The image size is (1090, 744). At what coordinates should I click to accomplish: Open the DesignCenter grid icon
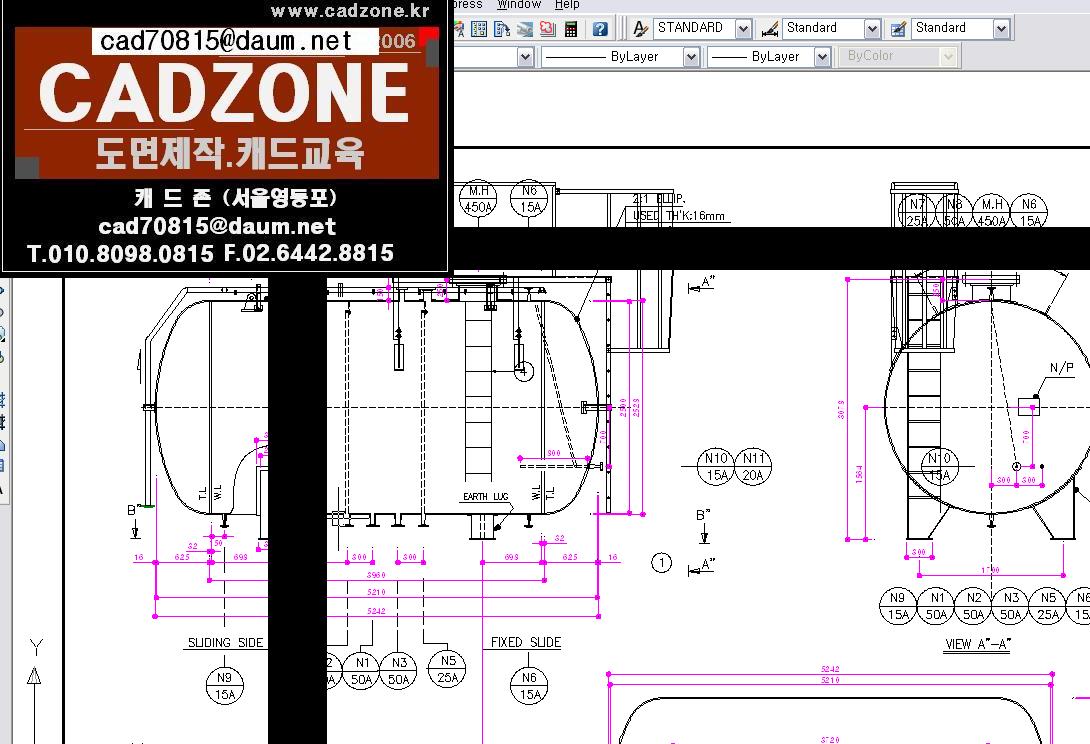tap(479, 29)
